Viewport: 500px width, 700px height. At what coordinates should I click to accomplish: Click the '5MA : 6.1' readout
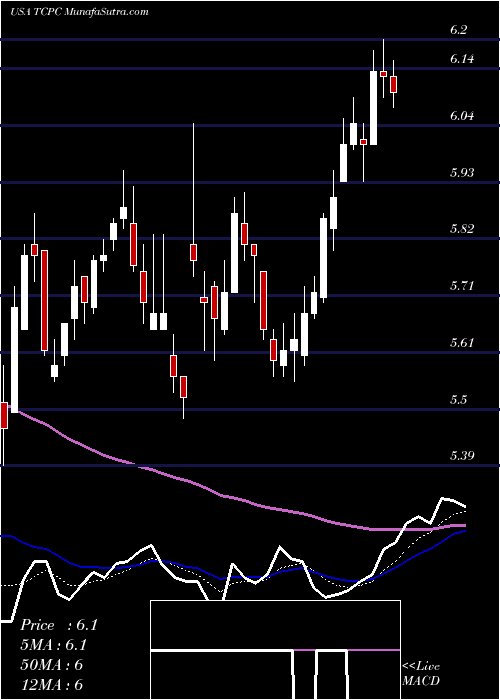54,645
